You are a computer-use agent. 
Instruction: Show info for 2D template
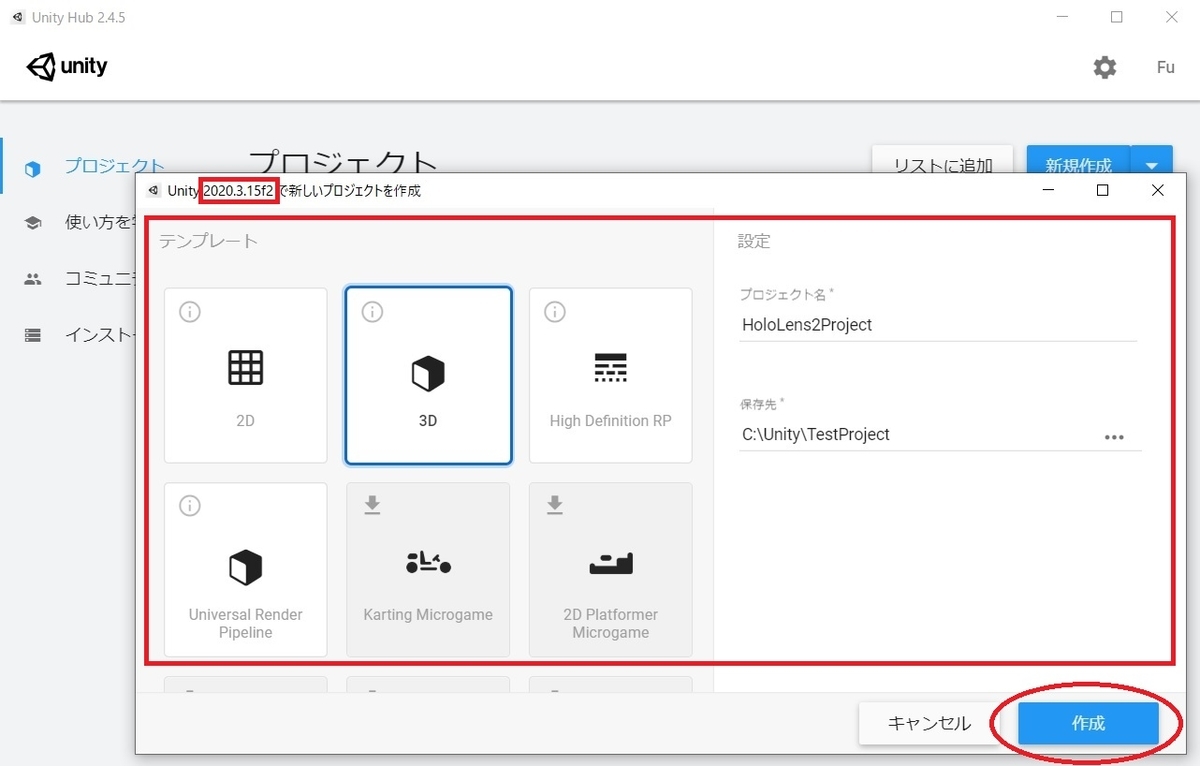189,312
